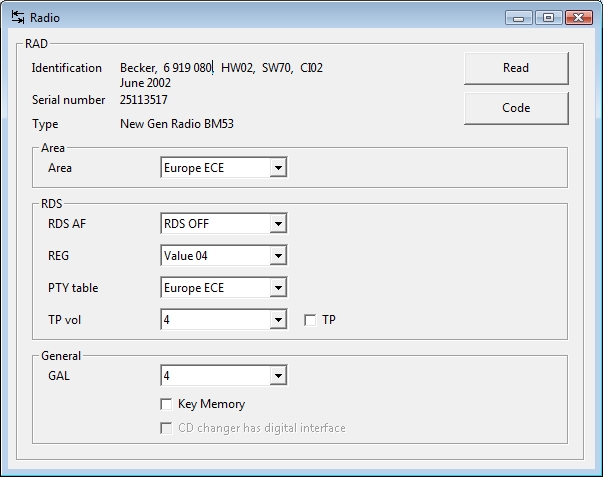
Task: Enable the TP checkbox
Action: [310, 320]
